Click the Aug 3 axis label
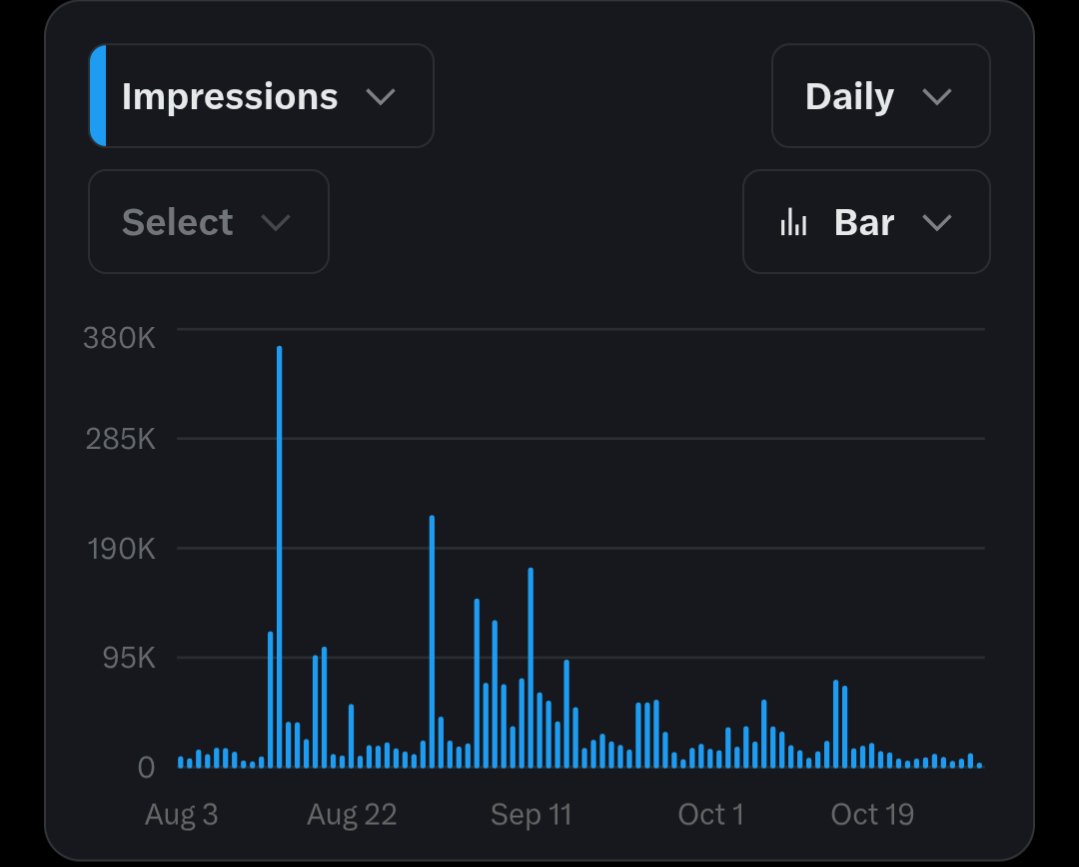Screen dimensions: 1079x867 click(x=181, y=815)
